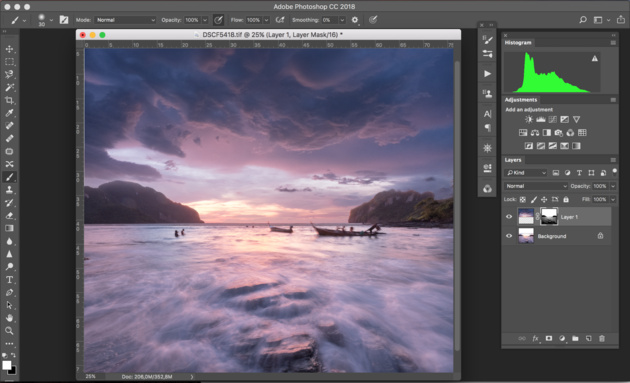Select the Crop tool
This screenshot has width=630, height=383.
point(9,100)
